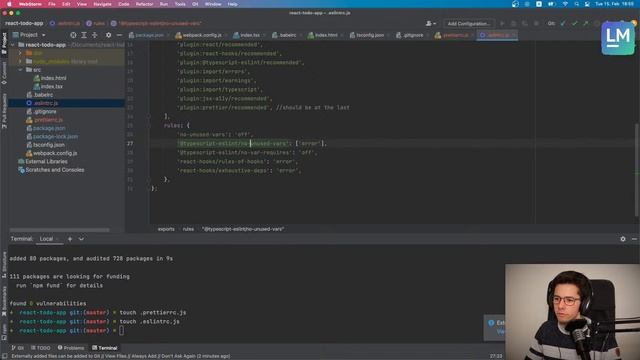Open the Pull Requests side tool strip

click(4, 111)
